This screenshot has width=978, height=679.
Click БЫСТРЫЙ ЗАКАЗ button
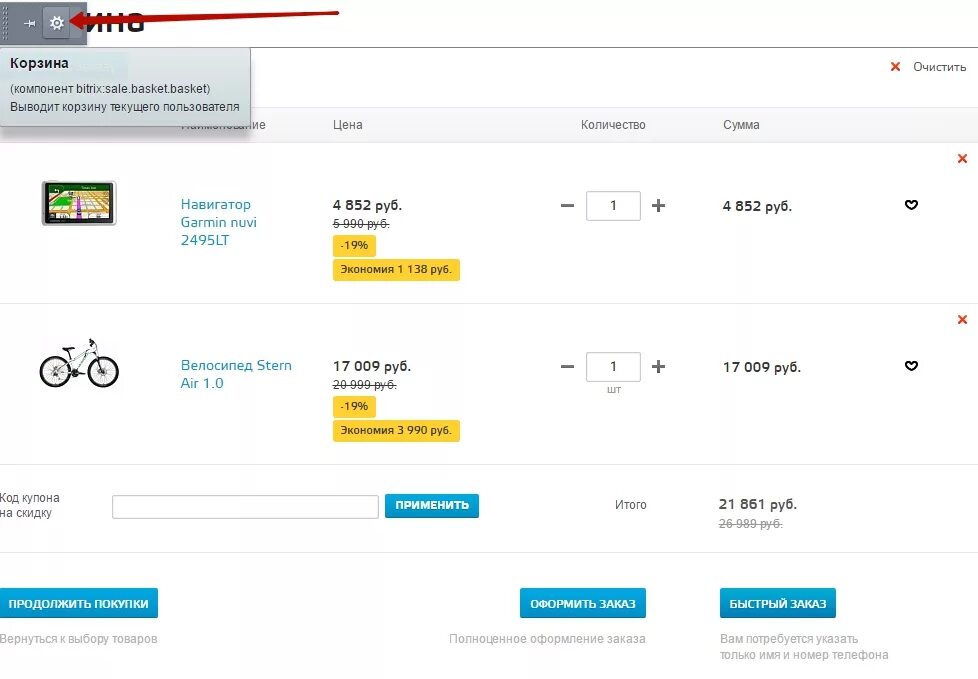coord(778,603)
